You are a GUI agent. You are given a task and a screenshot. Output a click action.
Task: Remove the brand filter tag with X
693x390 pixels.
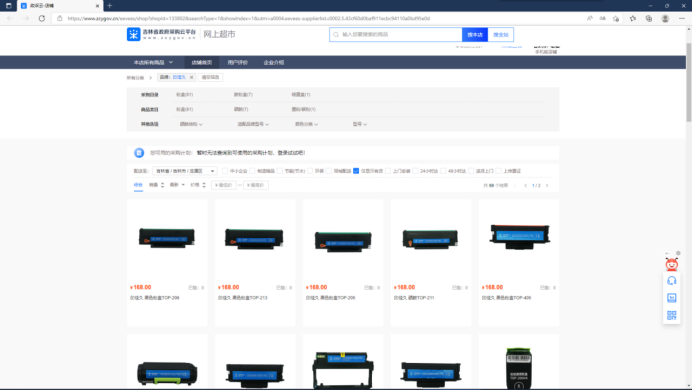[191, 77]
